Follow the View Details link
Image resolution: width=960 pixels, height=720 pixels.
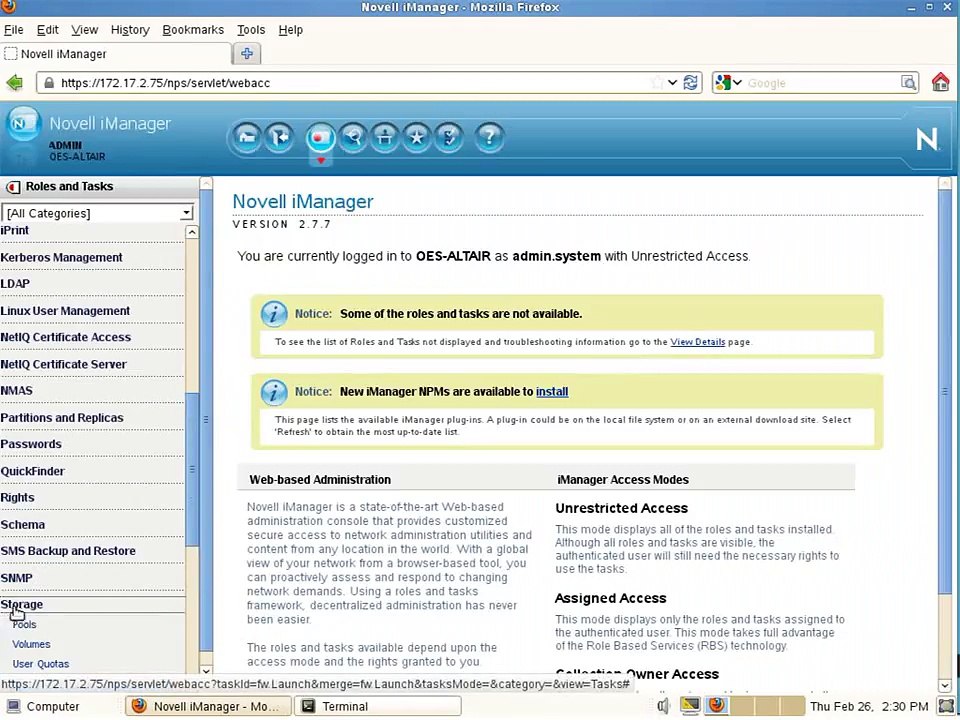(697, 342)
